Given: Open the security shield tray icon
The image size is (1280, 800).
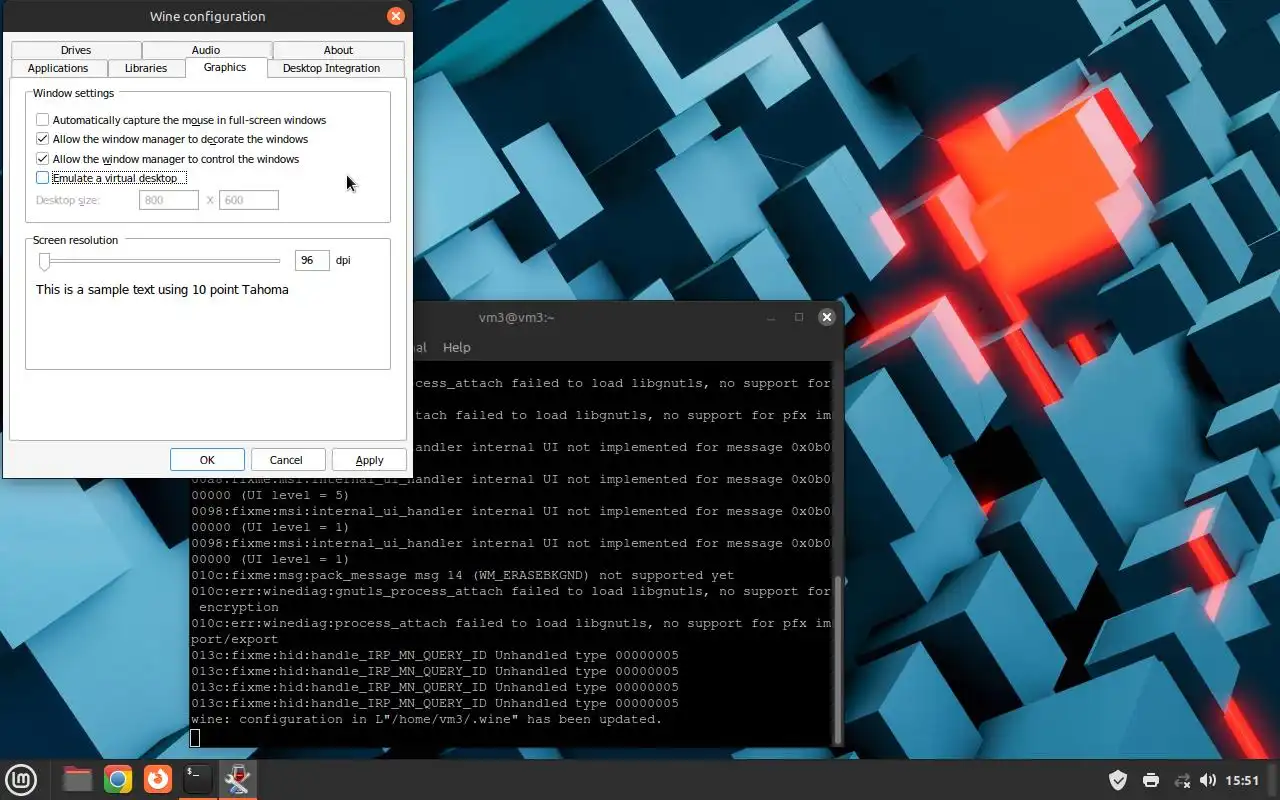Looking at the screenshot, I should 1118,780.
